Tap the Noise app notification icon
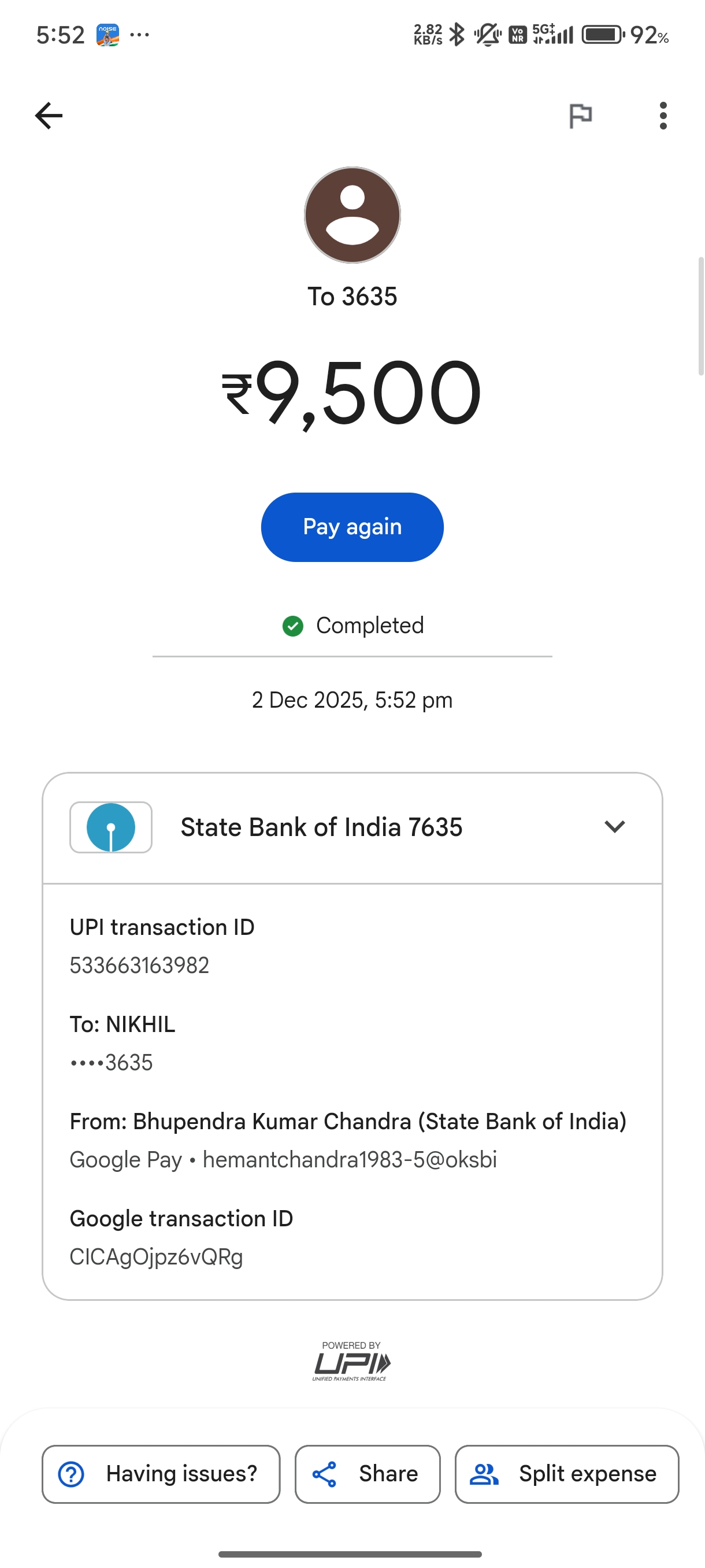Image resolution: width=705 pixels, height=1568 pixels. [x=107, y=35]
